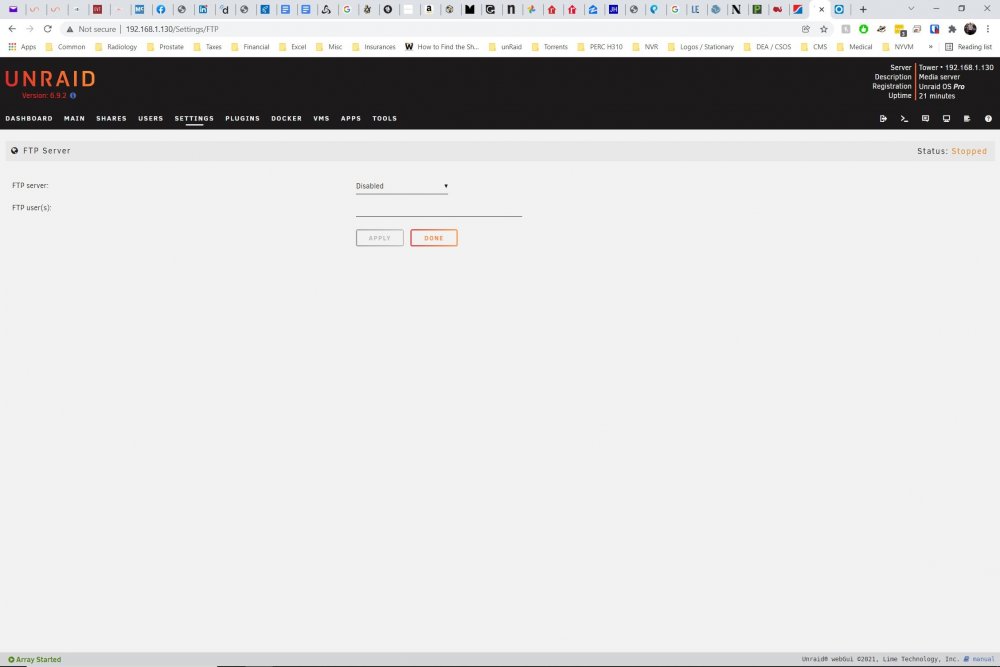Close the current browser tab
The height and width of the screenshot is (667, 1000).
[821, 10]
